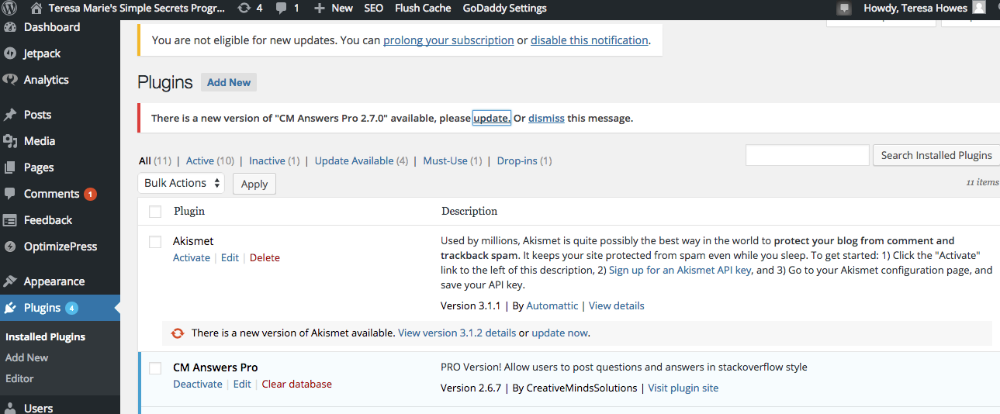Click the orange update icon in Akismet notice
This screenshot has width=1000, height=414.
pos(178,333)
